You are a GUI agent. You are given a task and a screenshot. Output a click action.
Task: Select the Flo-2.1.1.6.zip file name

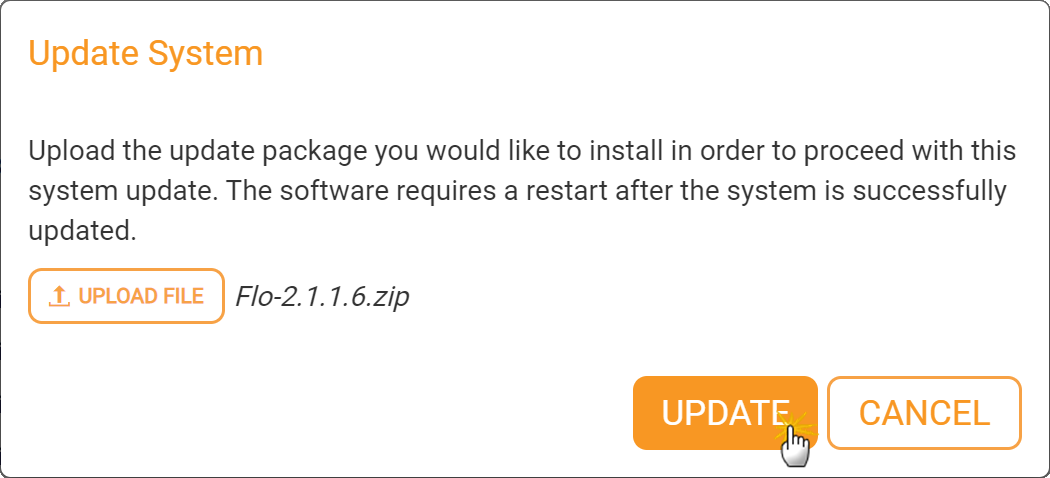322,296
